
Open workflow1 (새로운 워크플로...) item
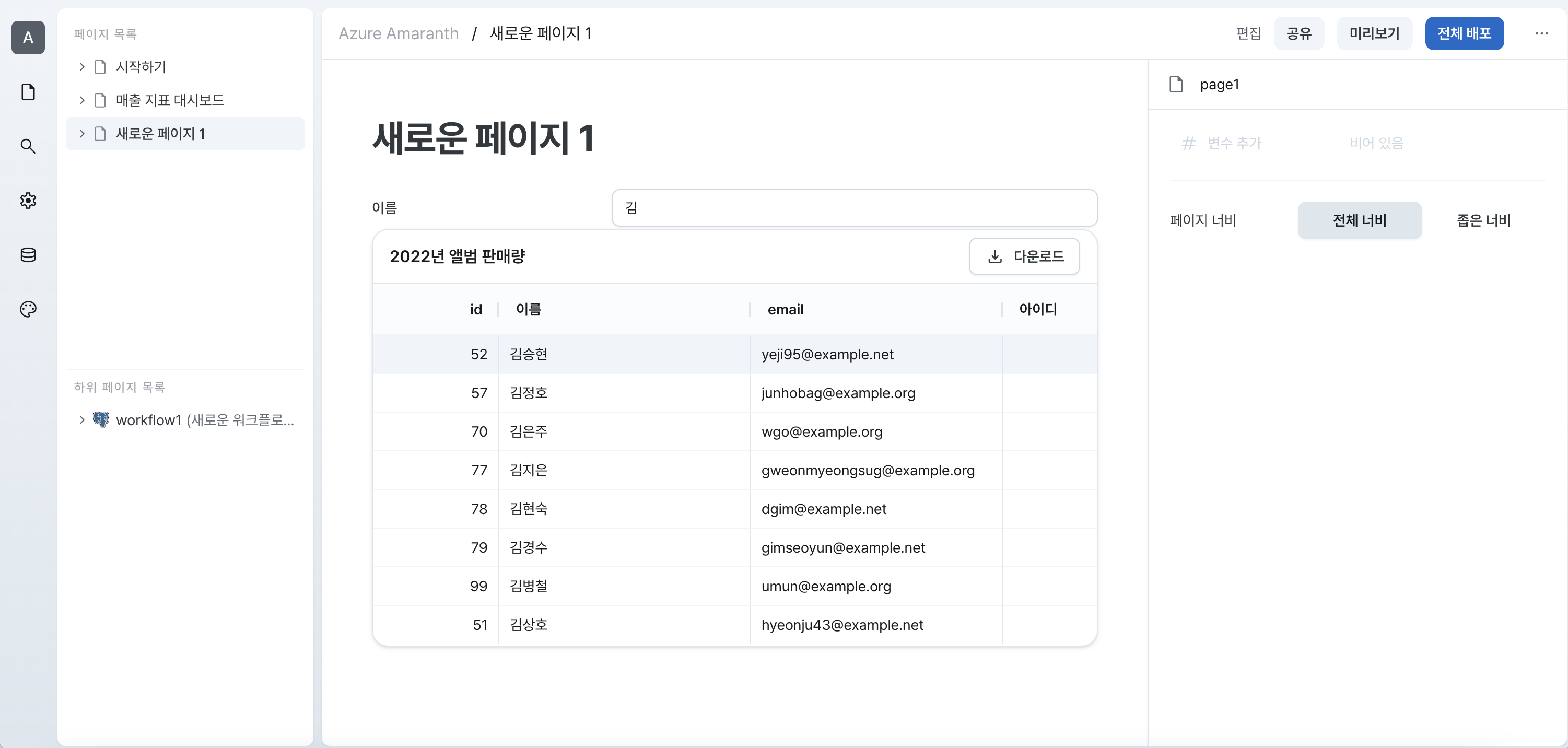[185, 419]
